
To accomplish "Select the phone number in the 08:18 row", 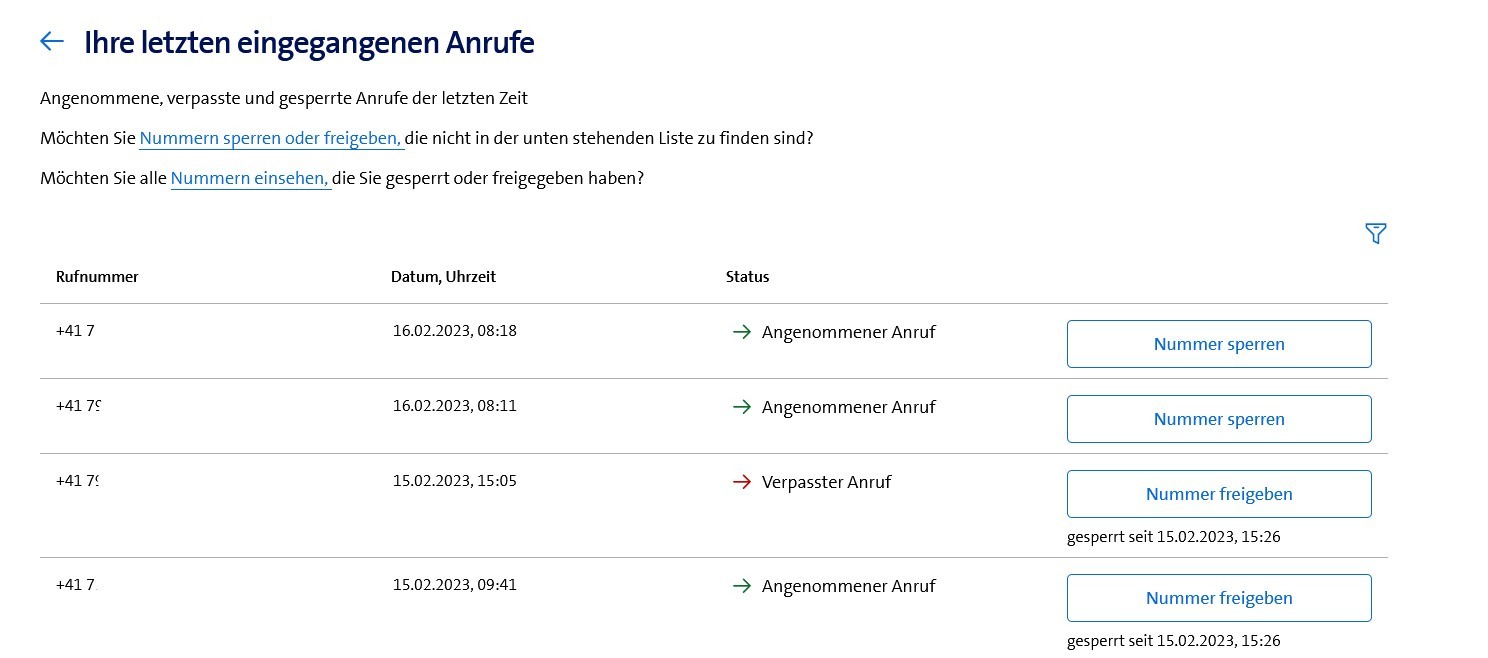I will (x=76, y=331).
